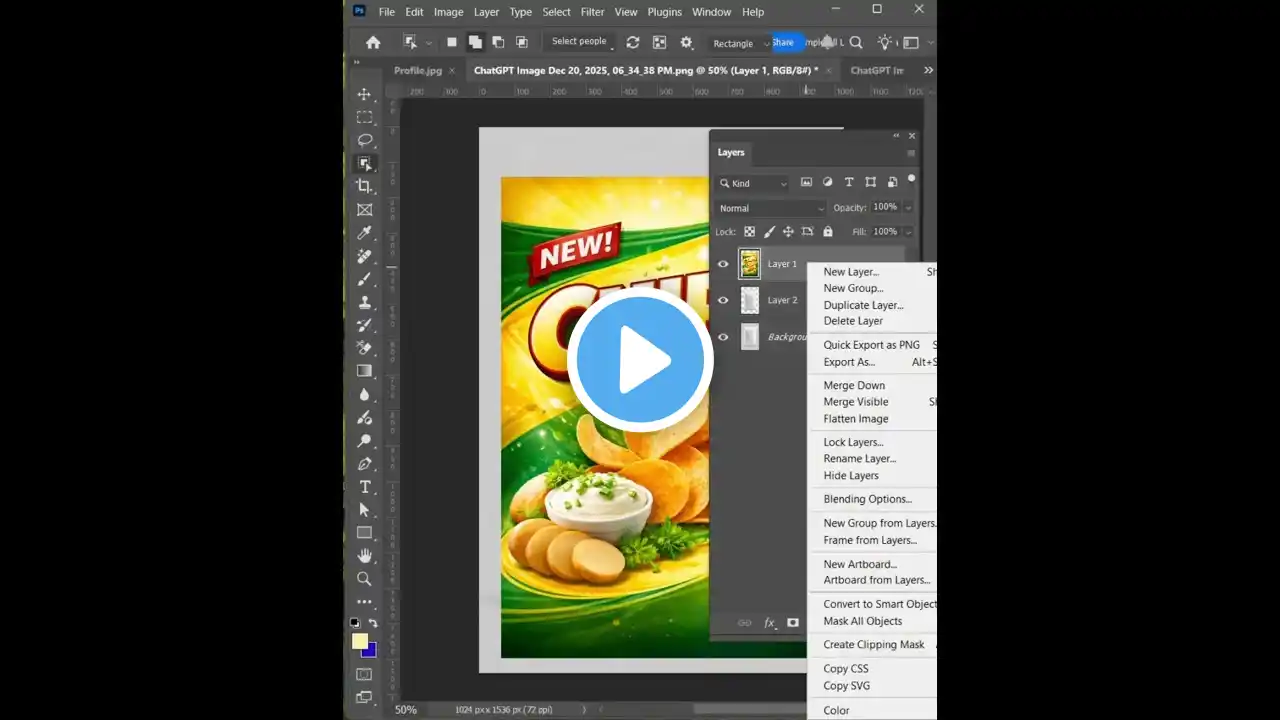Screen dimensions: 1280x720
Task: Click the Search magnifier in the options bar
Action: point(856,42)
